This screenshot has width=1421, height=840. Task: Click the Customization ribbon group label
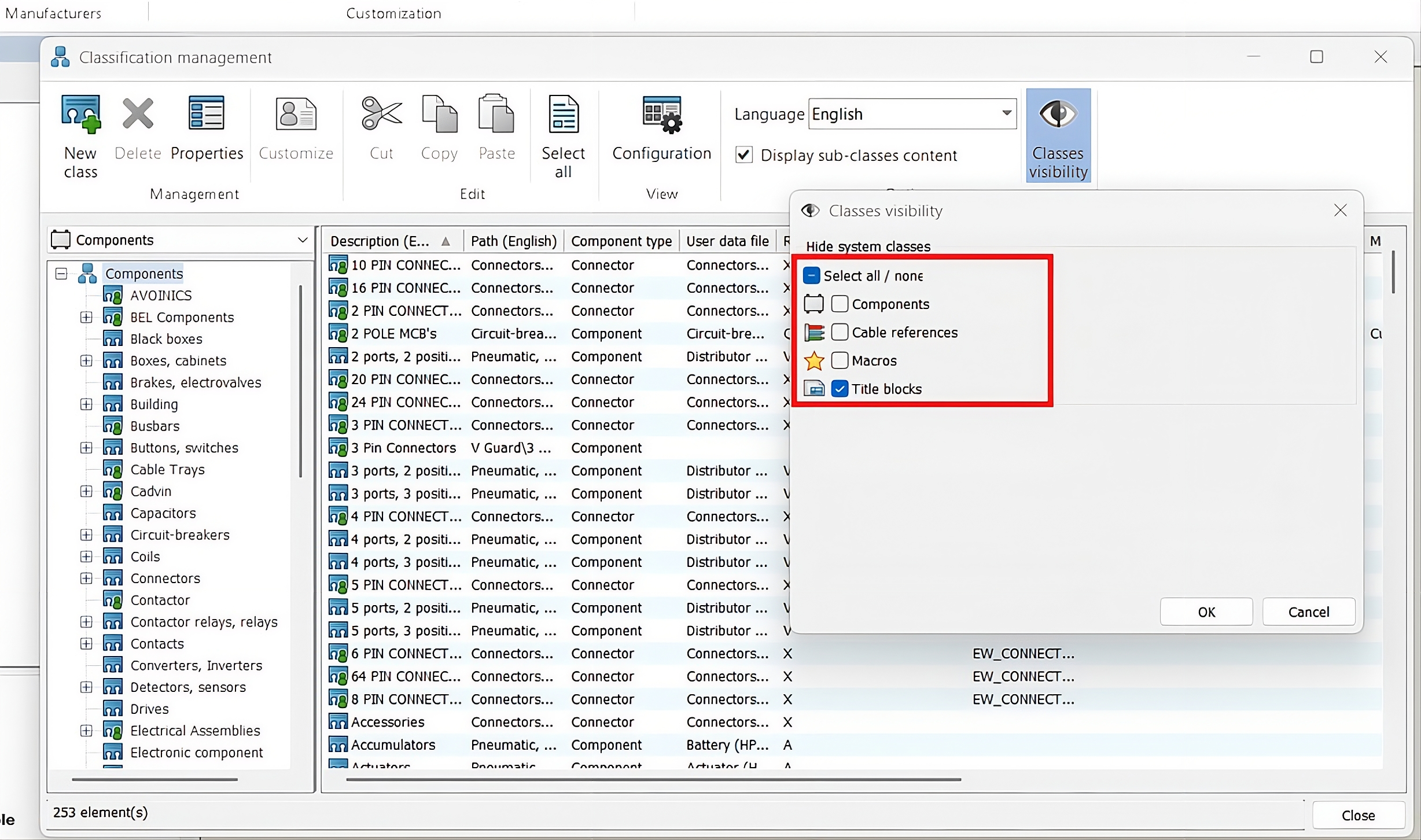tap(393, 13)
